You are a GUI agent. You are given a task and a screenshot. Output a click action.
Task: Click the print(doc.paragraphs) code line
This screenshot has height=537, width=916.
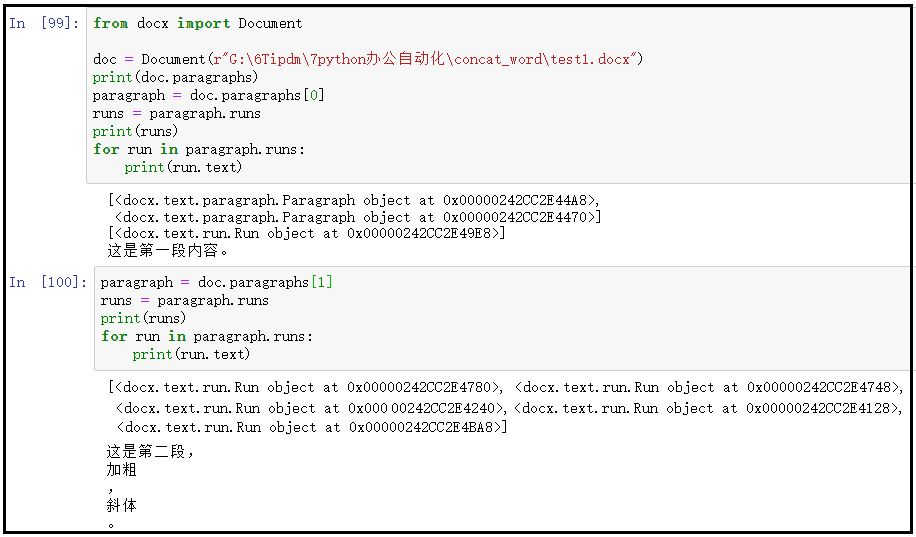[x=175, y=77]
